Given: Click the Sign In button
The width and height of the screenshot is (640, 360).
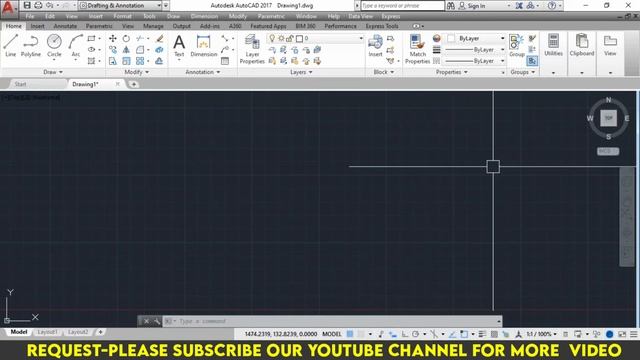Looking at the screenshot, I should pos(472,6).
